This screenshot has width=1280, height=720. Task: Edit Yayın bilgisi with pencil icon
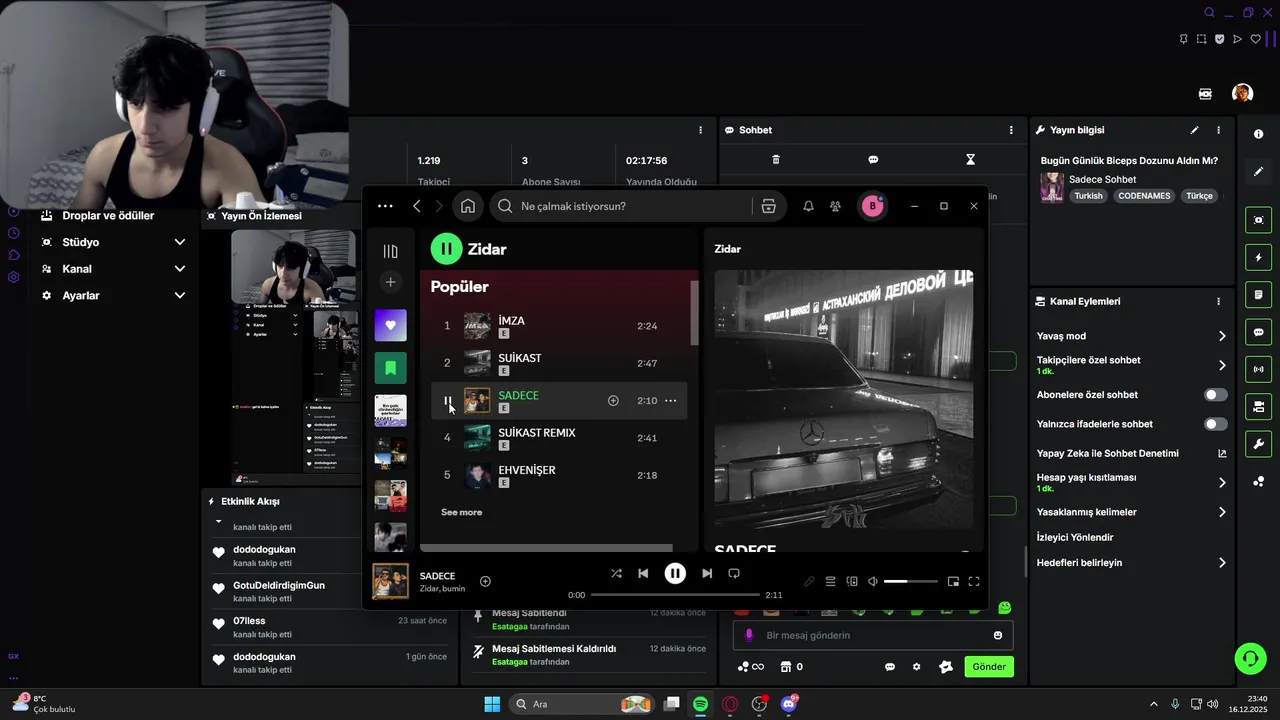click(x=1194, y=130)
